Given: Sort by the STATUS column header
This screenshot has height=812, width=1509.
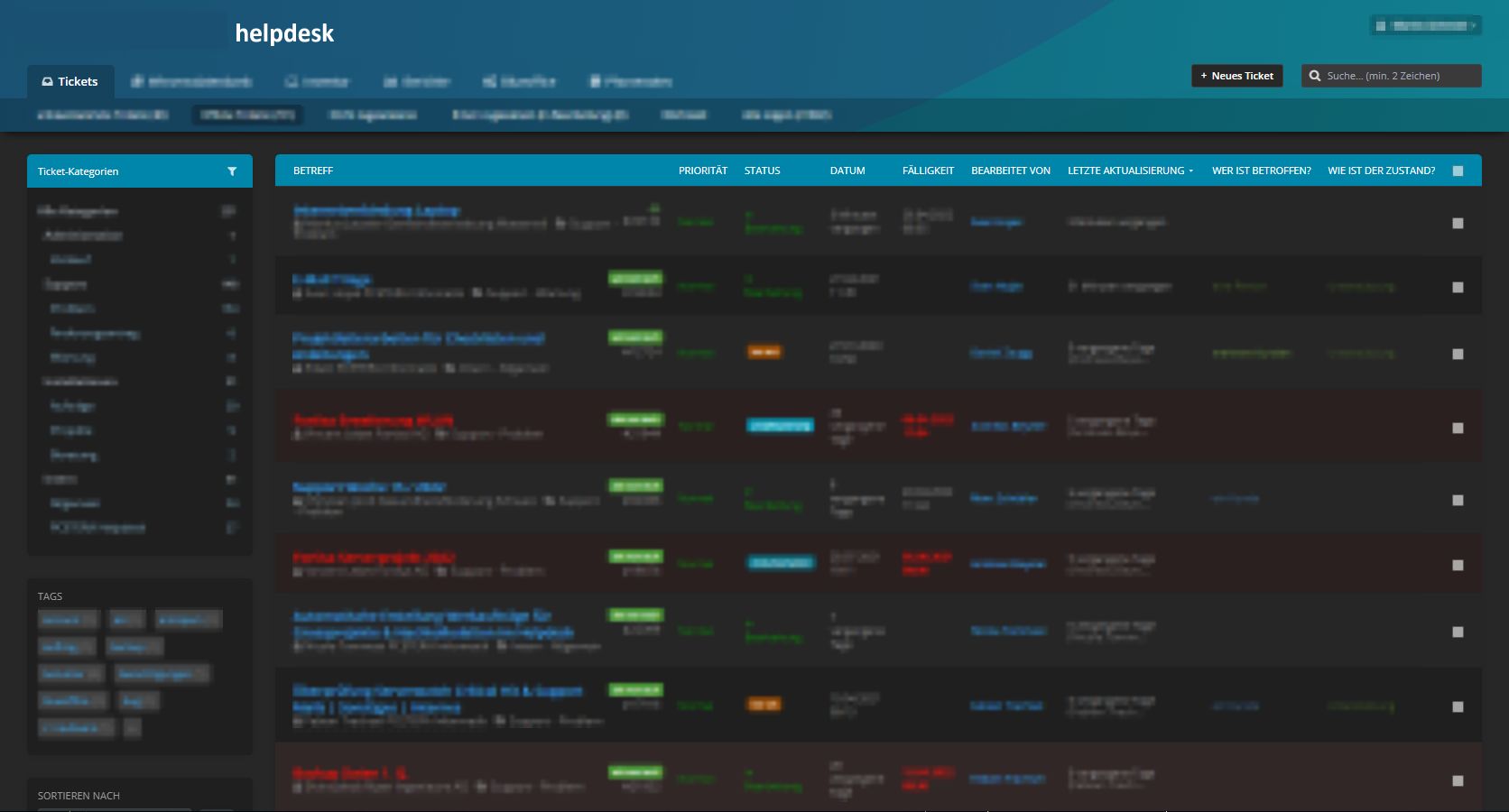Looking at the screenshot, I should pos(763,171).
